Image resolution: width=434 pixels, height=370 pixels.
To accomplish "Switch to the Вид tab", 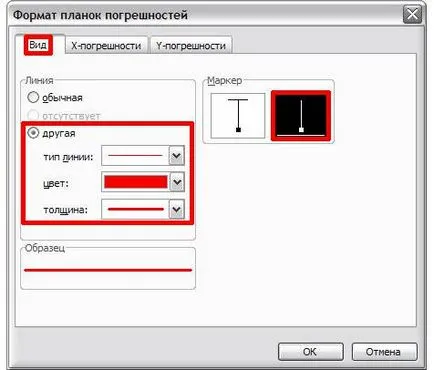I will click(38, 45).
